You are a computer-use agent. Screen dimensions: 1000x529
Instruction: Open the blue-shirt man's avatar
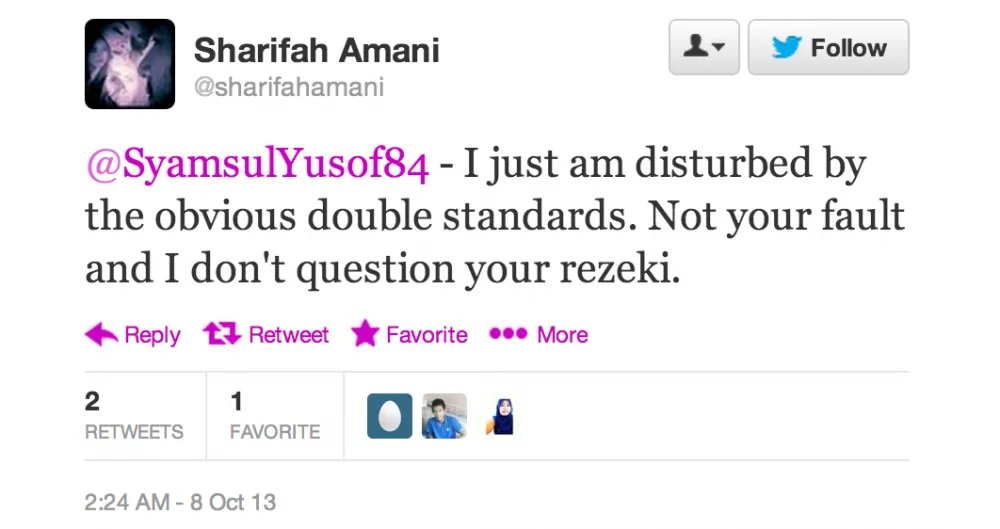[x=444, y=416]
